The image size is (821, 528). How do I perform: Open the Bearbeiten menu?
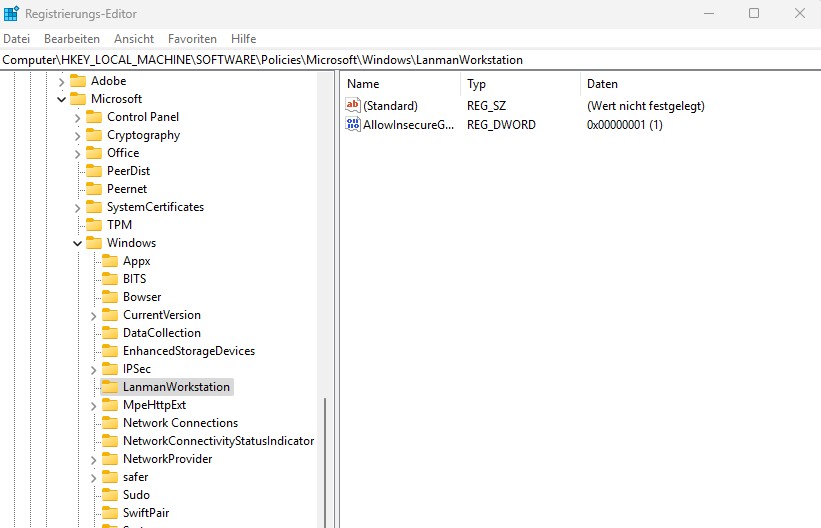(72, 39)
